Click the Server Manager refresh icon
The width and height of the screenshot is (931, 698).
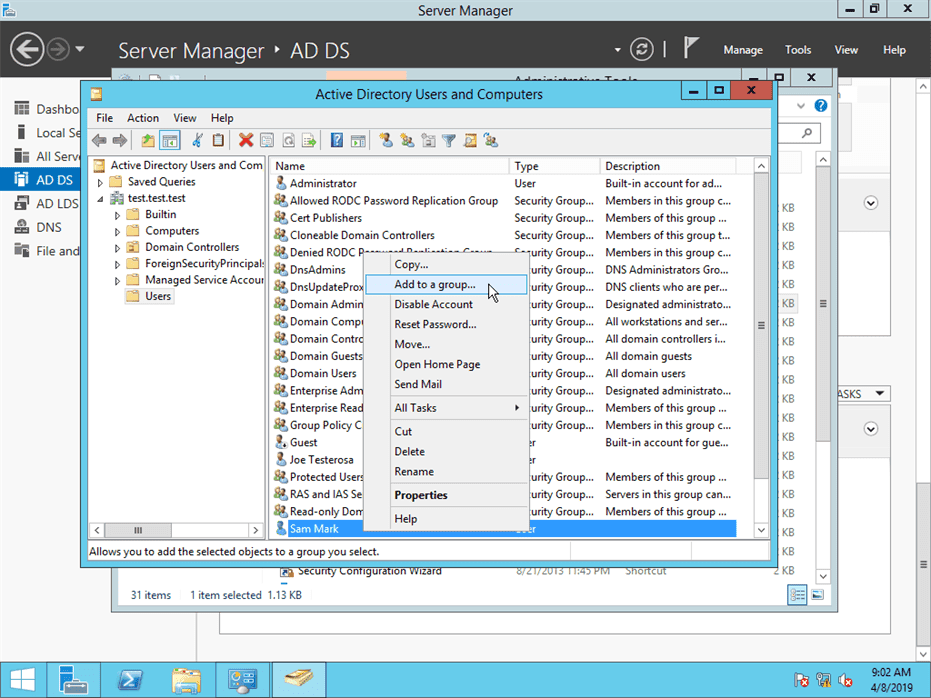click(641, 49)
